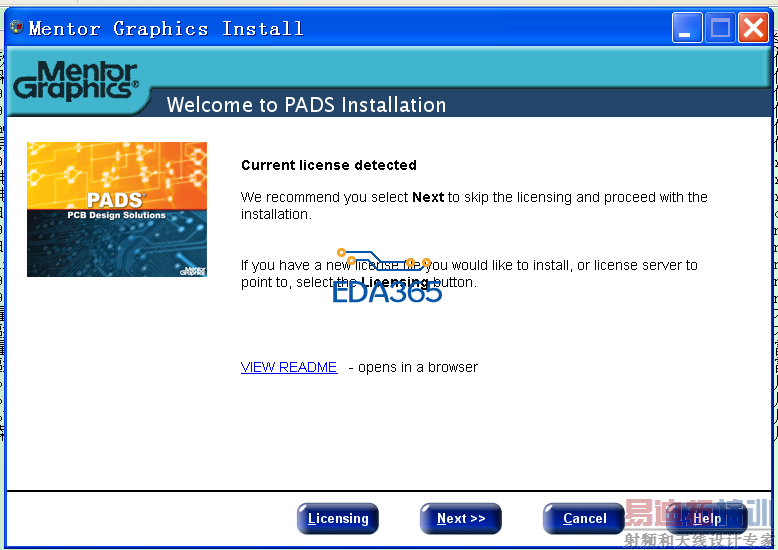Click the '- opens in a browser' text

pyautogui.click(x=413, y=367)
